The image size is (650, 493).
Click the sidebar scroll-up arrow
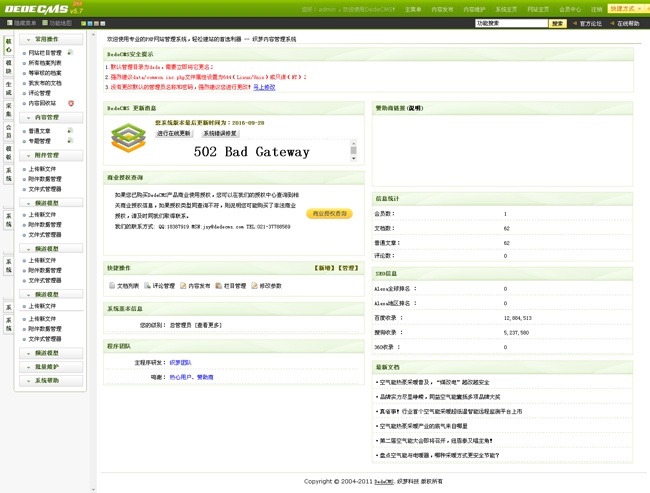[93, 35]
